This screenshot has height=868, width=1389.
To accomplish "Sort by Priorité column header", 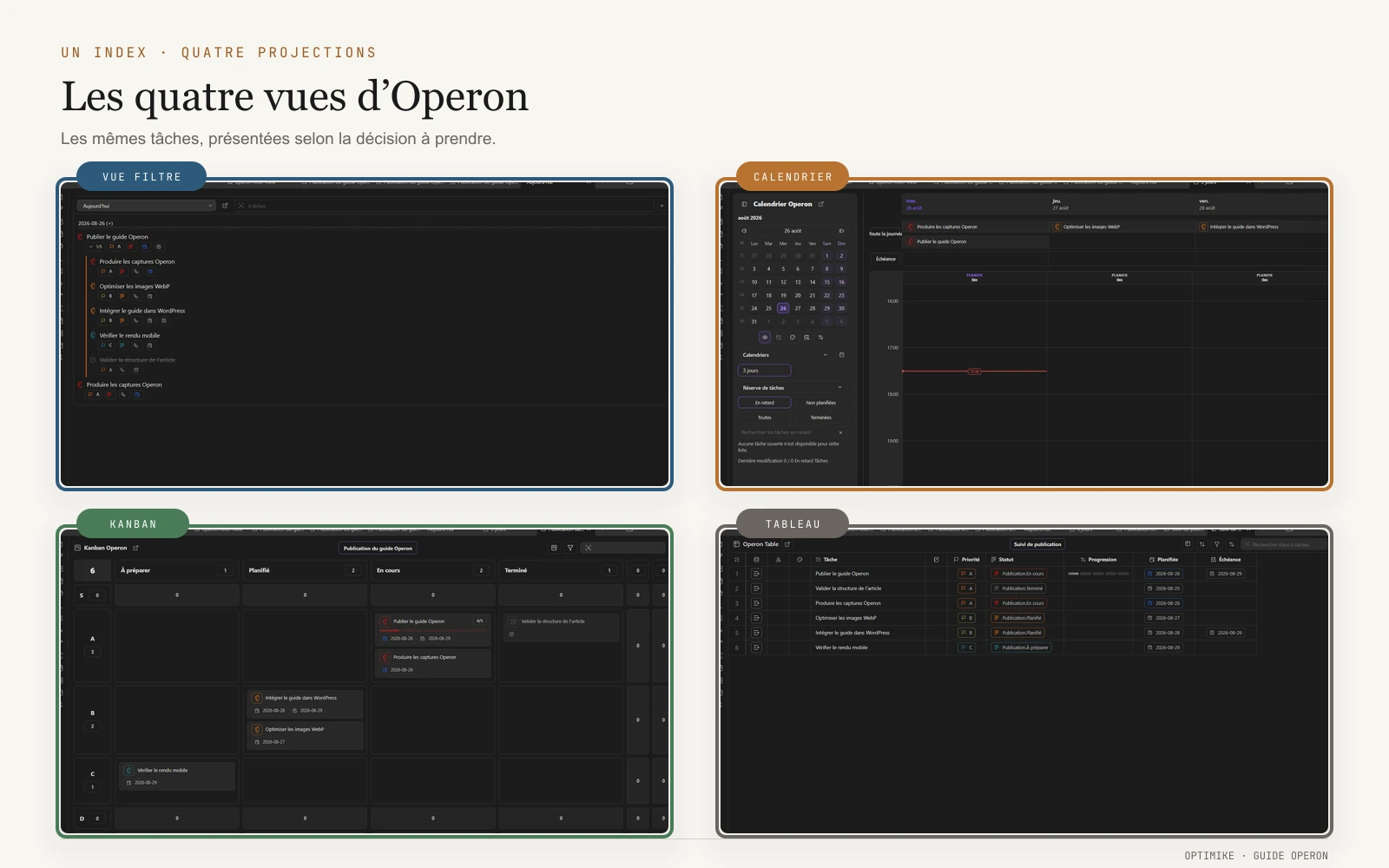I will click(967, 559).
